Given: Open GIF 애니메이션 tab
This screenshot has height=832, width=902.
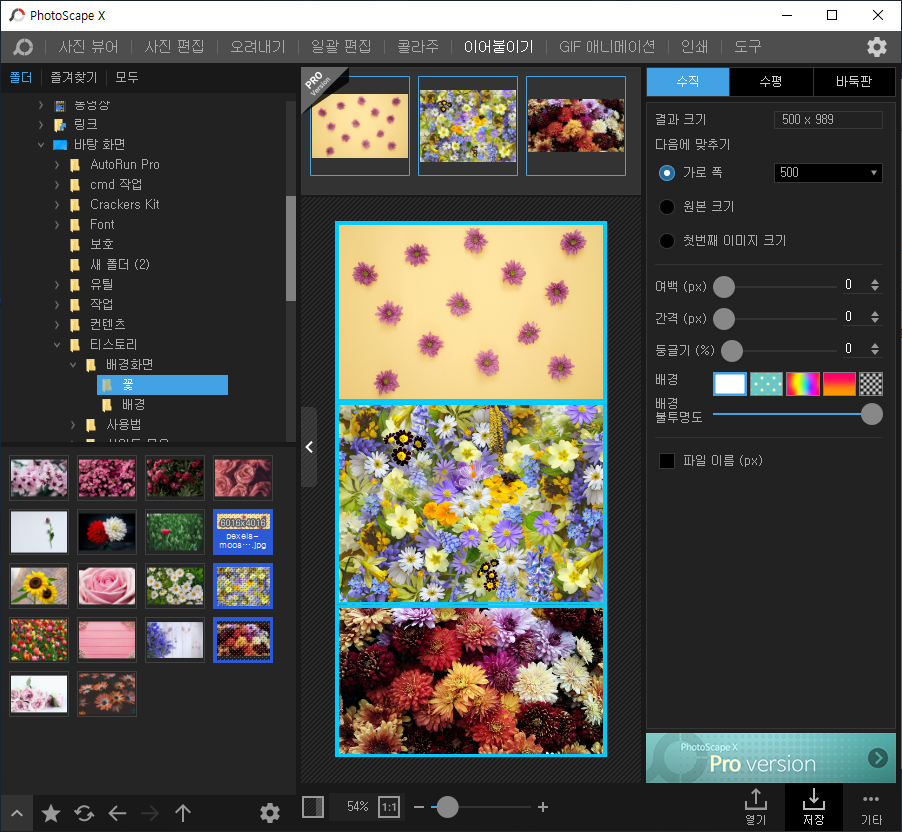Looking at the screenshot, I should pyautogui.click(x=607, y=47).
